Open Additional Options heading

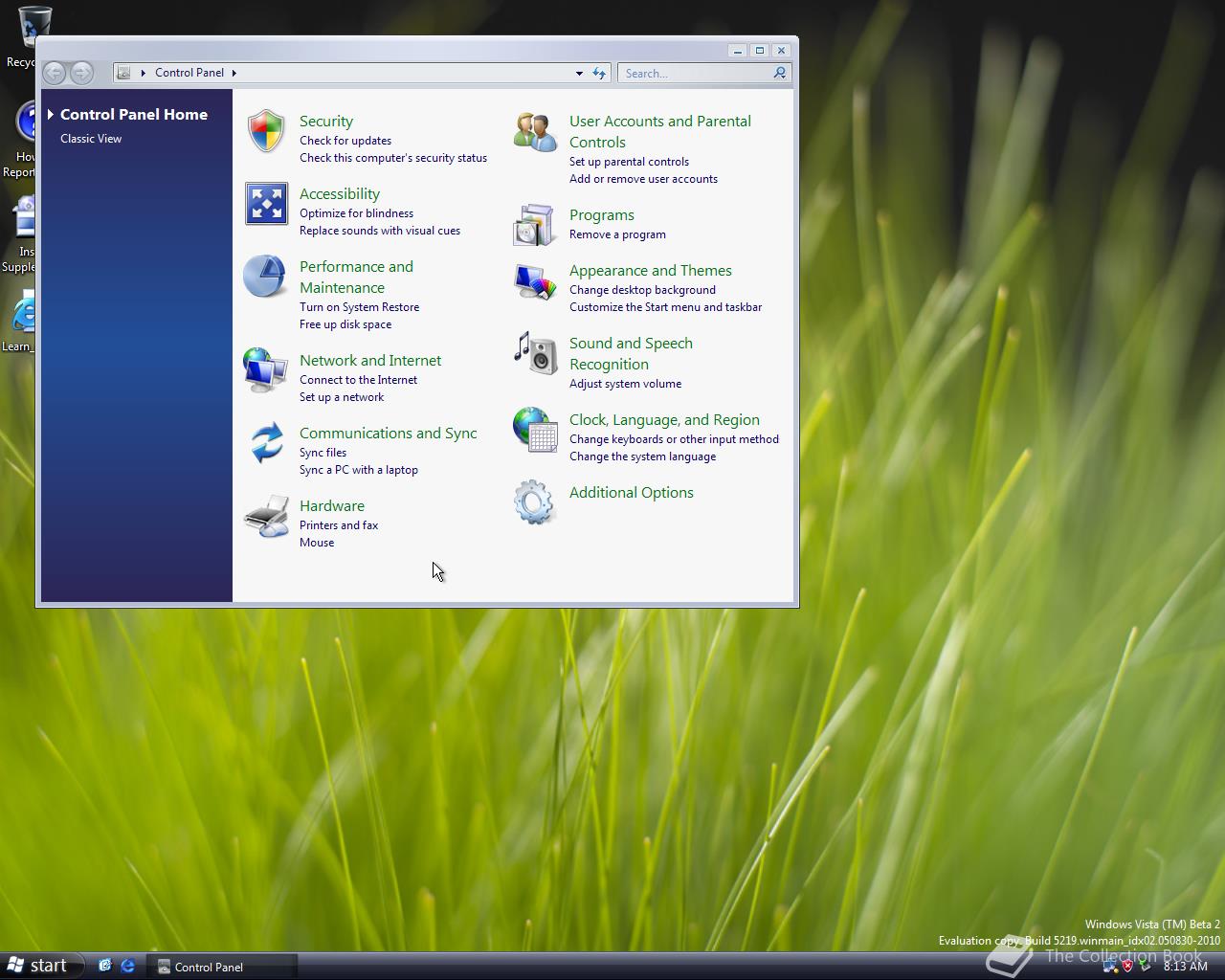[632, 493]
